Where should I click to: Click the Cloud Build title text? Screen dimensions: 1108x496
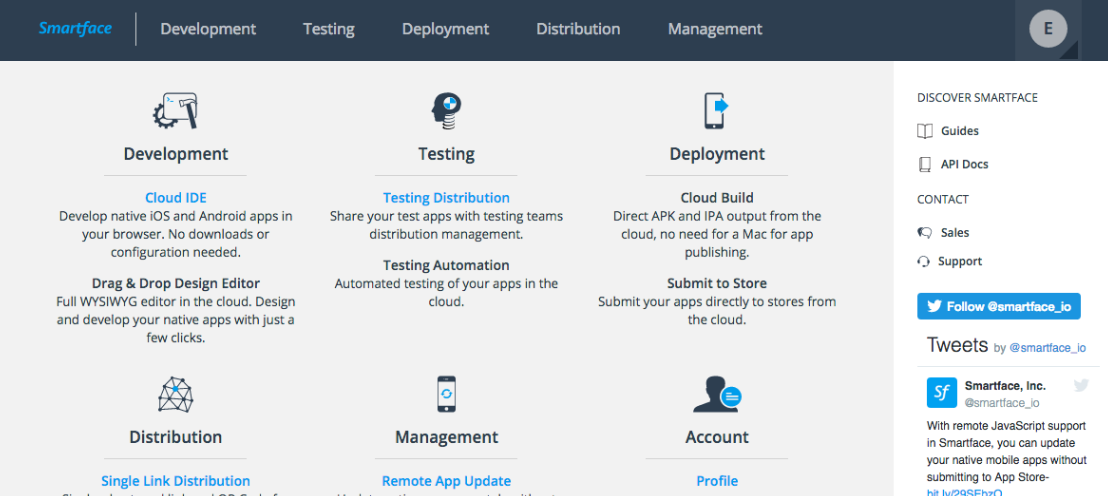(x=717, y=198)
